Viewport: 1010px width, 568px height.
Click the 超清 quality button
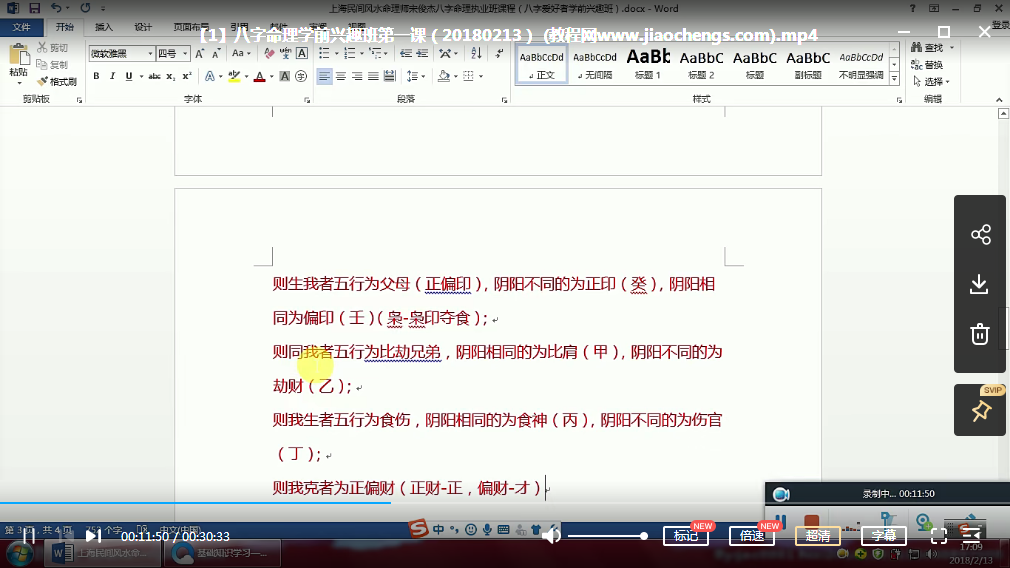817,536
